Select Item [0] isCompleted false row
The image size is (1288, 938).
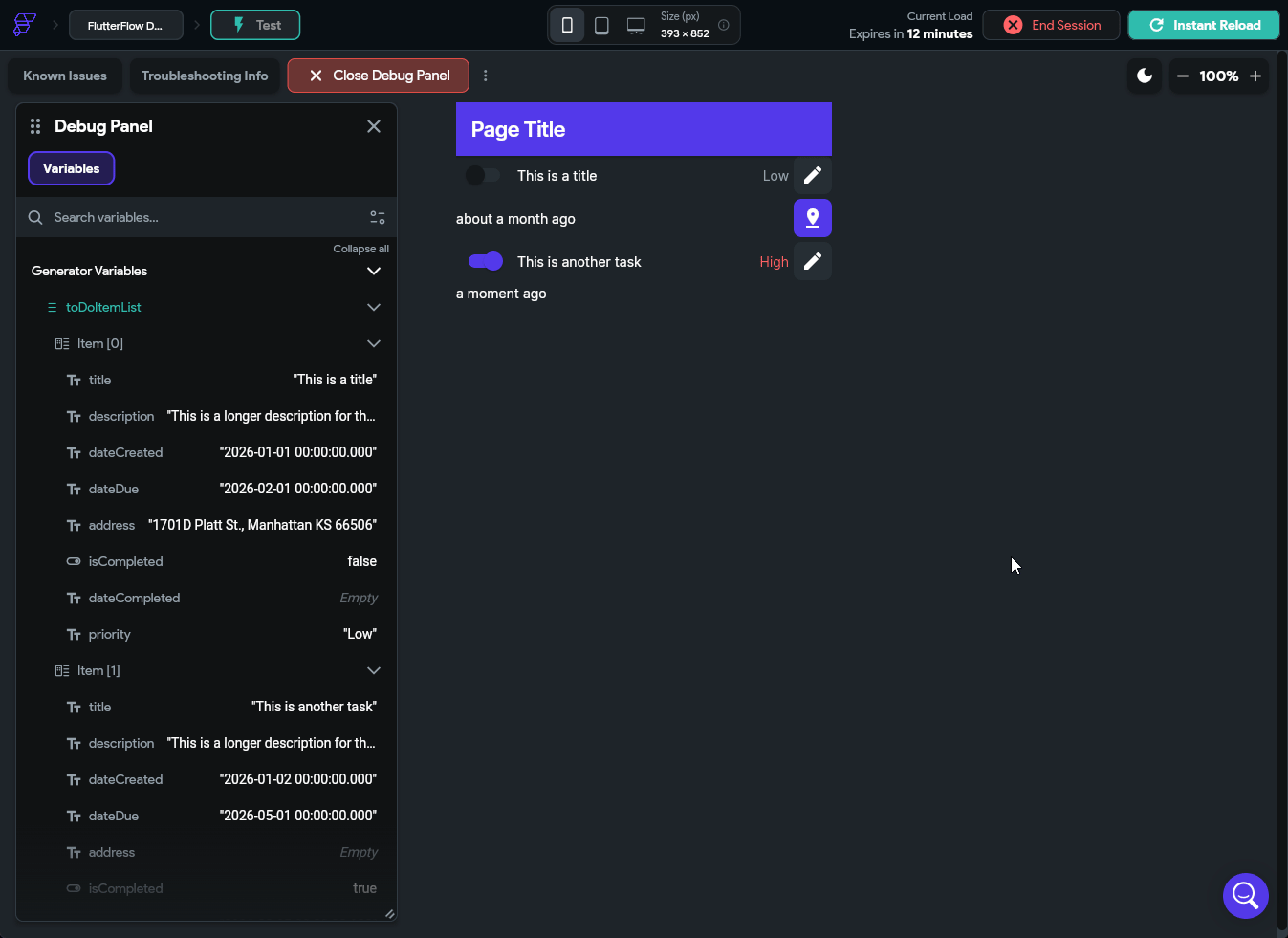click(x=207, y=561)
